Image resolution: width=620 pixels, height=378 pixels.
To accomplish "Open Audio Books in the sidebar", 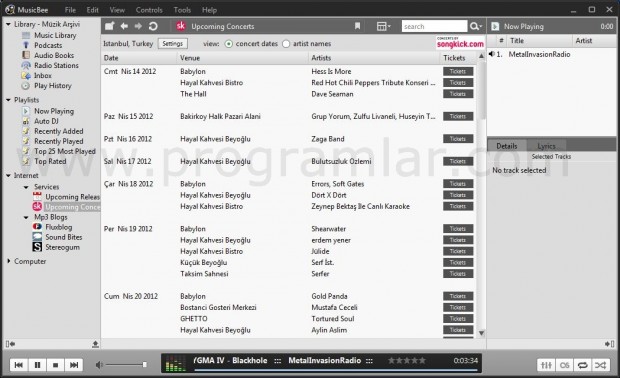I will tap(54, 55).
